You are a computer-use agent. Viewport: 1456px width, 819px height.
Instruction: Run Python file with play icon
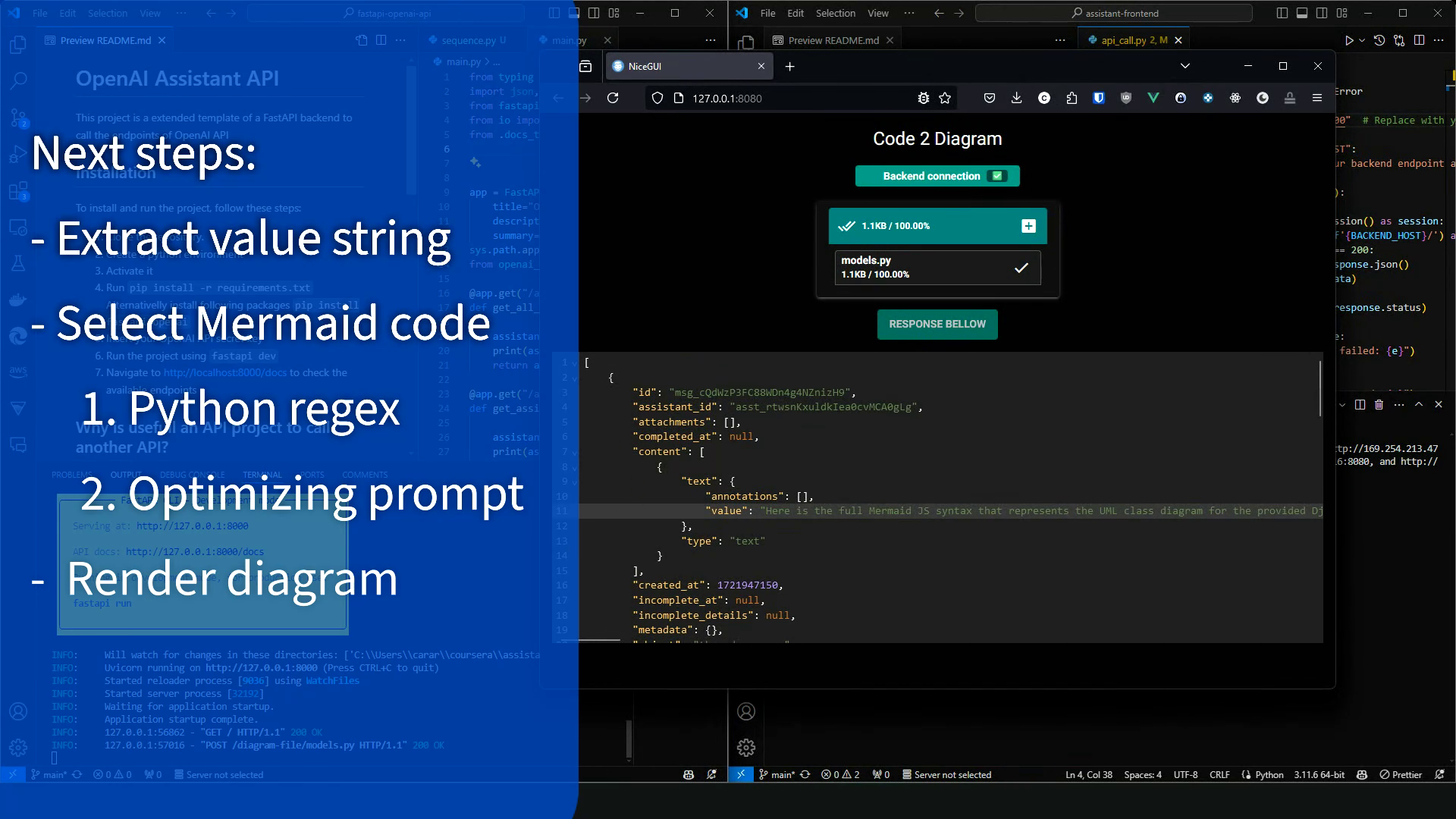(x=1349, y=40)
